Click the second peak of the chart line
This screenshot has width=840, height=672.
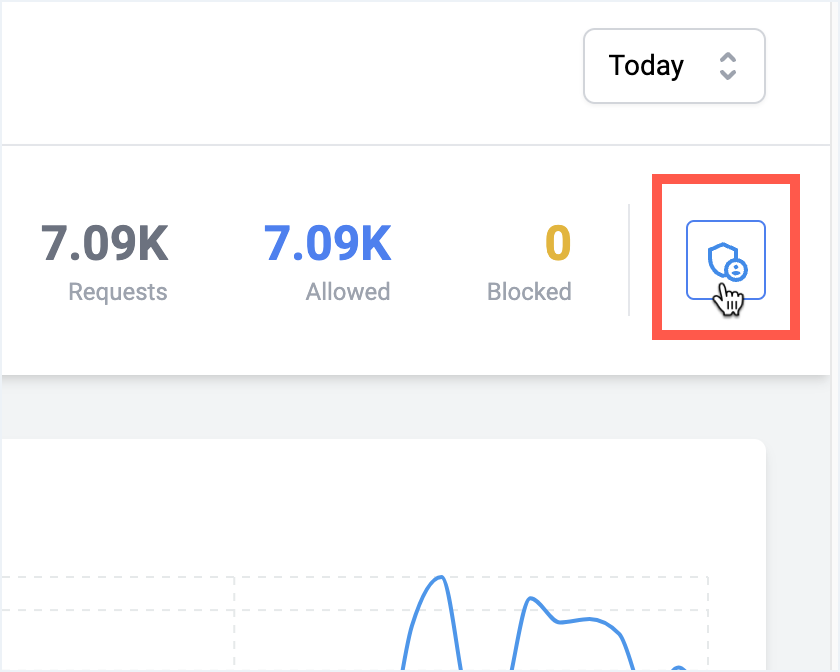pos(530,598)
